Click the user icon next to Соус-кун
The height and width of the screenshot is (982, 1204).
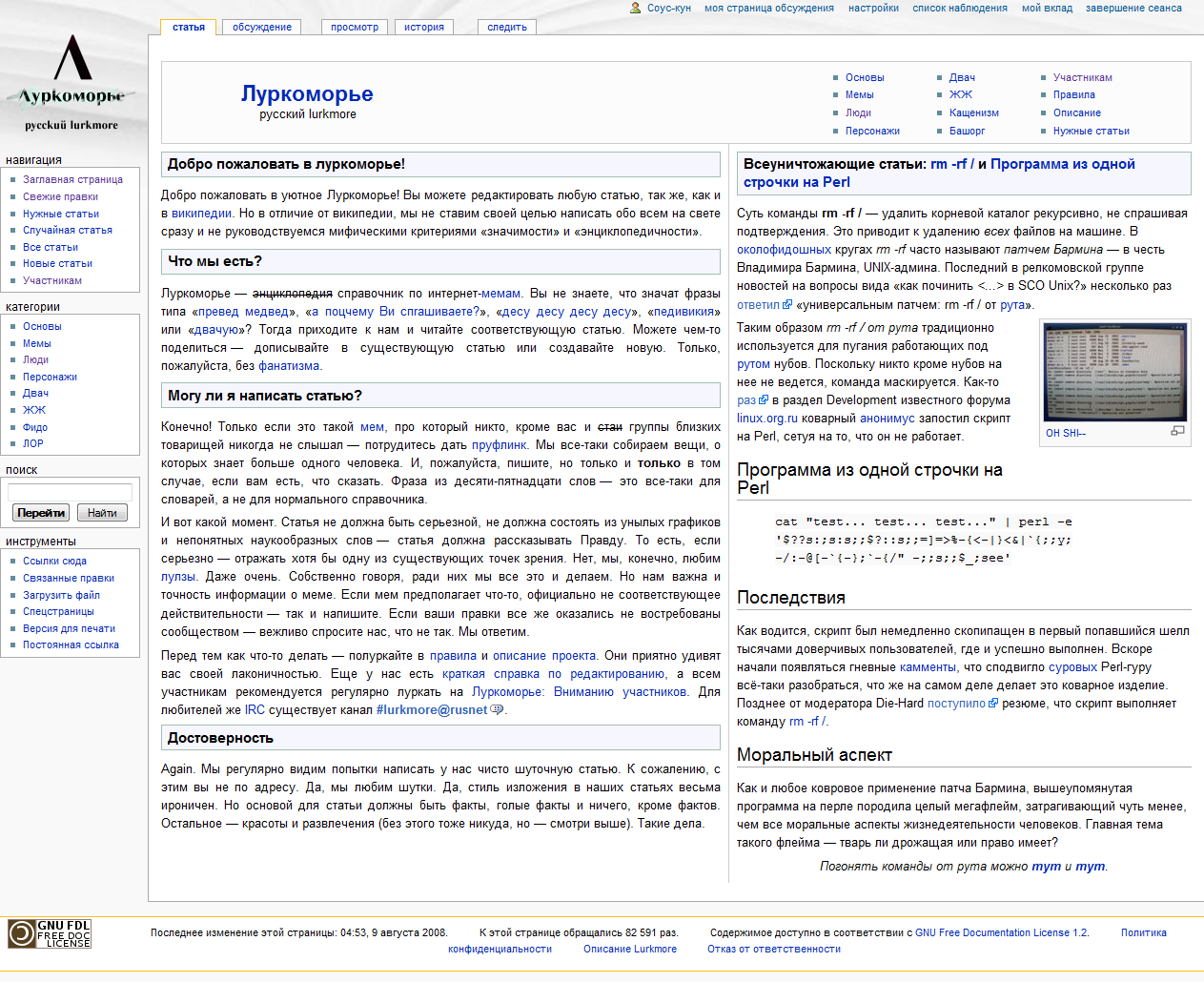[x=636, y=8]
